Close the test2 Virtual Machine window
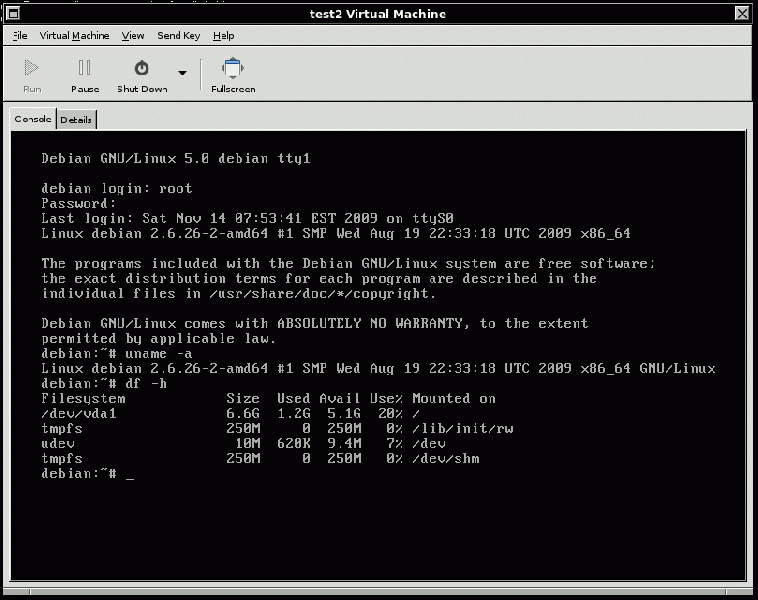The height and width of the screenshot is (600, 758). coord(742,14)
